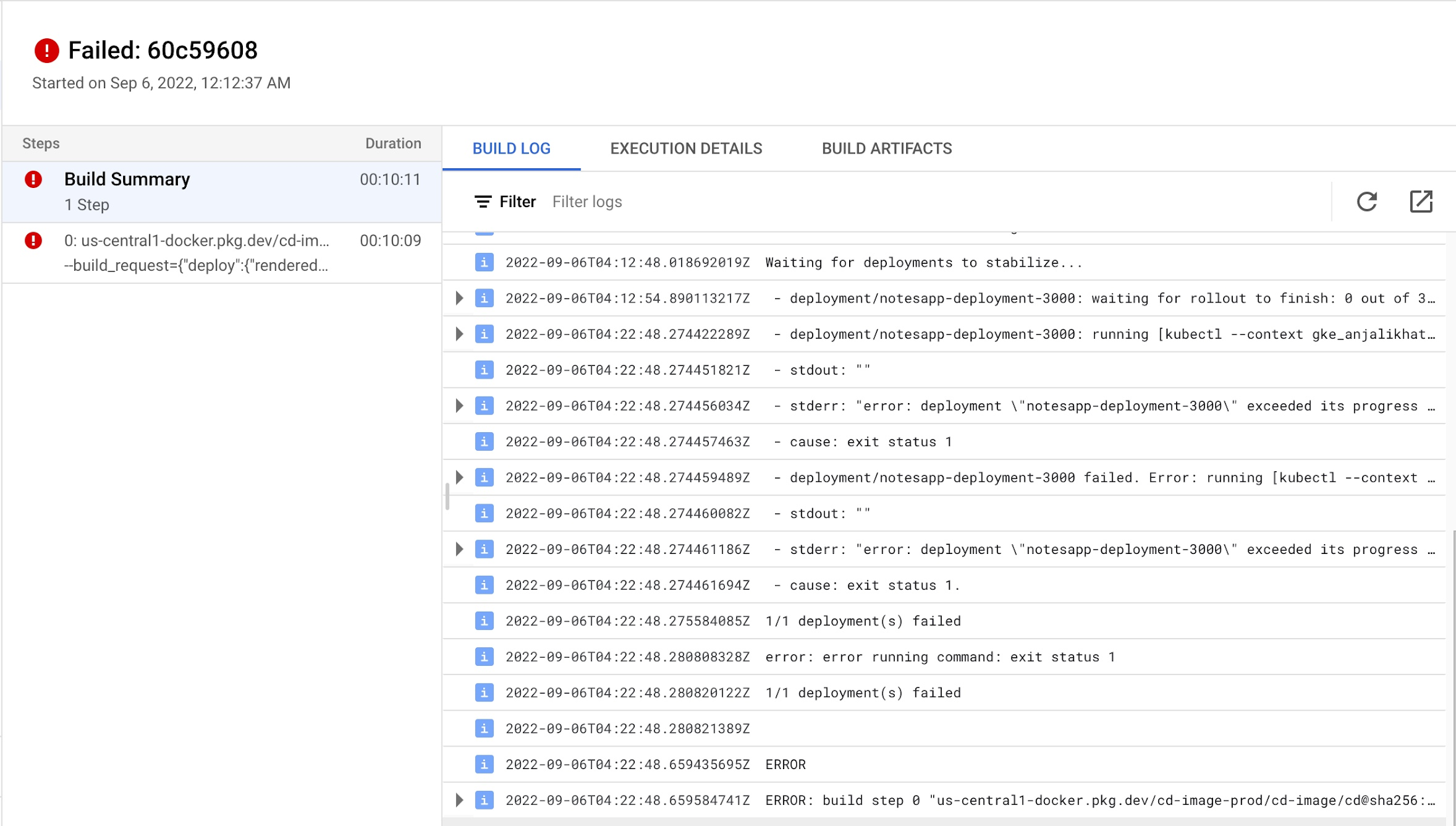The width and height of the screenshot is (1456, 826).
Task: Select step 0 us-central1-docker.pkg.dev entry
Action: pos(222,253)
